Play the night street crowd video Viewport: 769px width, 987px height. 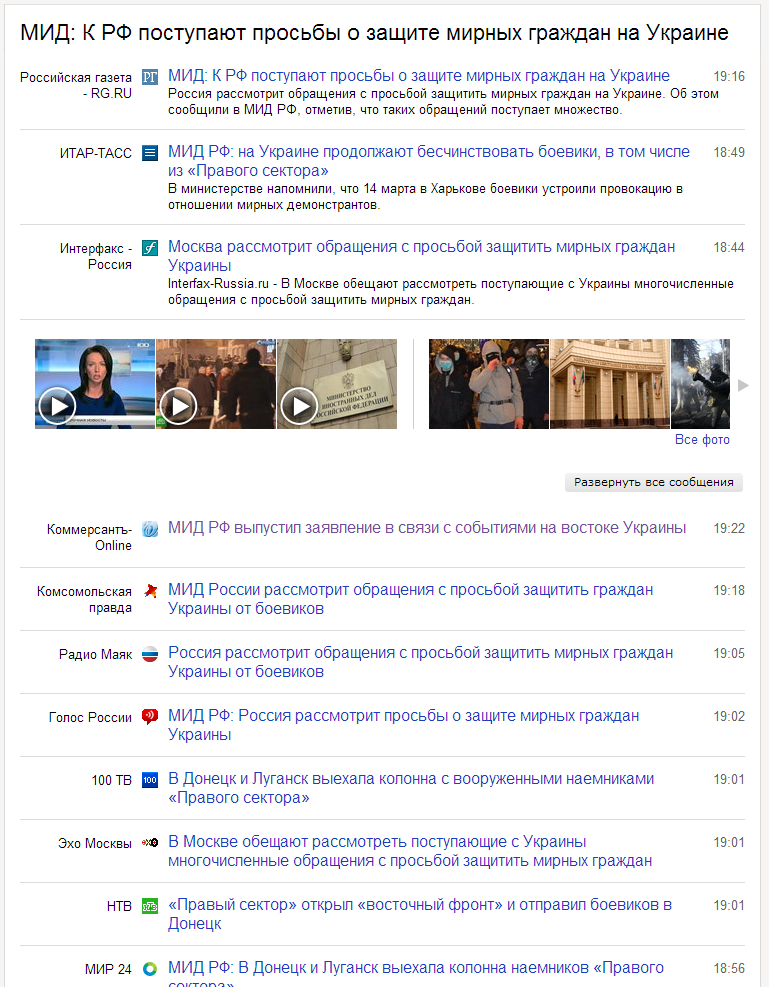click(216, 384)
